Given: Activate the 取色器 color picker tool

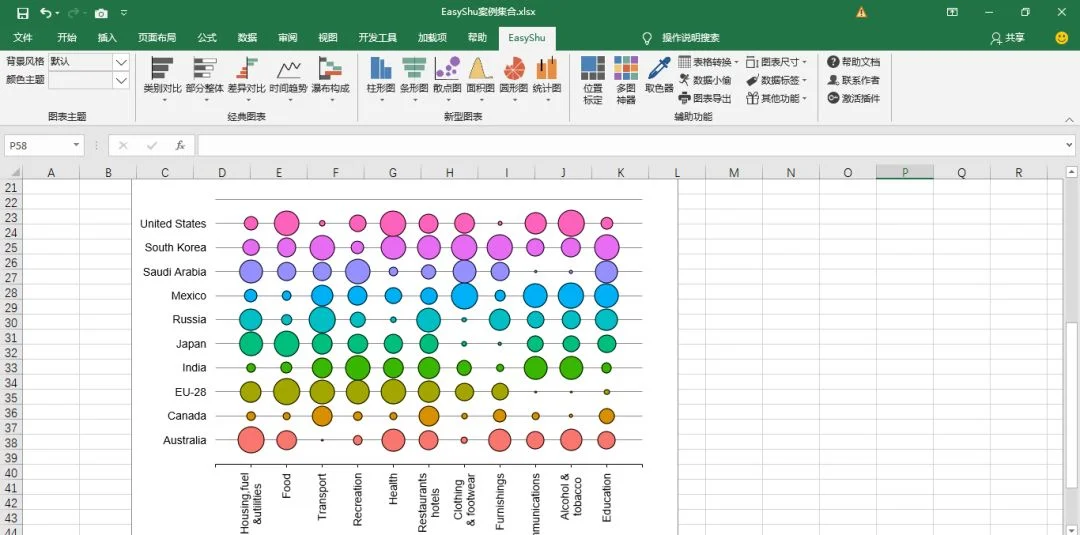Looking at the screenshot, I should click(x=658, y=76).
